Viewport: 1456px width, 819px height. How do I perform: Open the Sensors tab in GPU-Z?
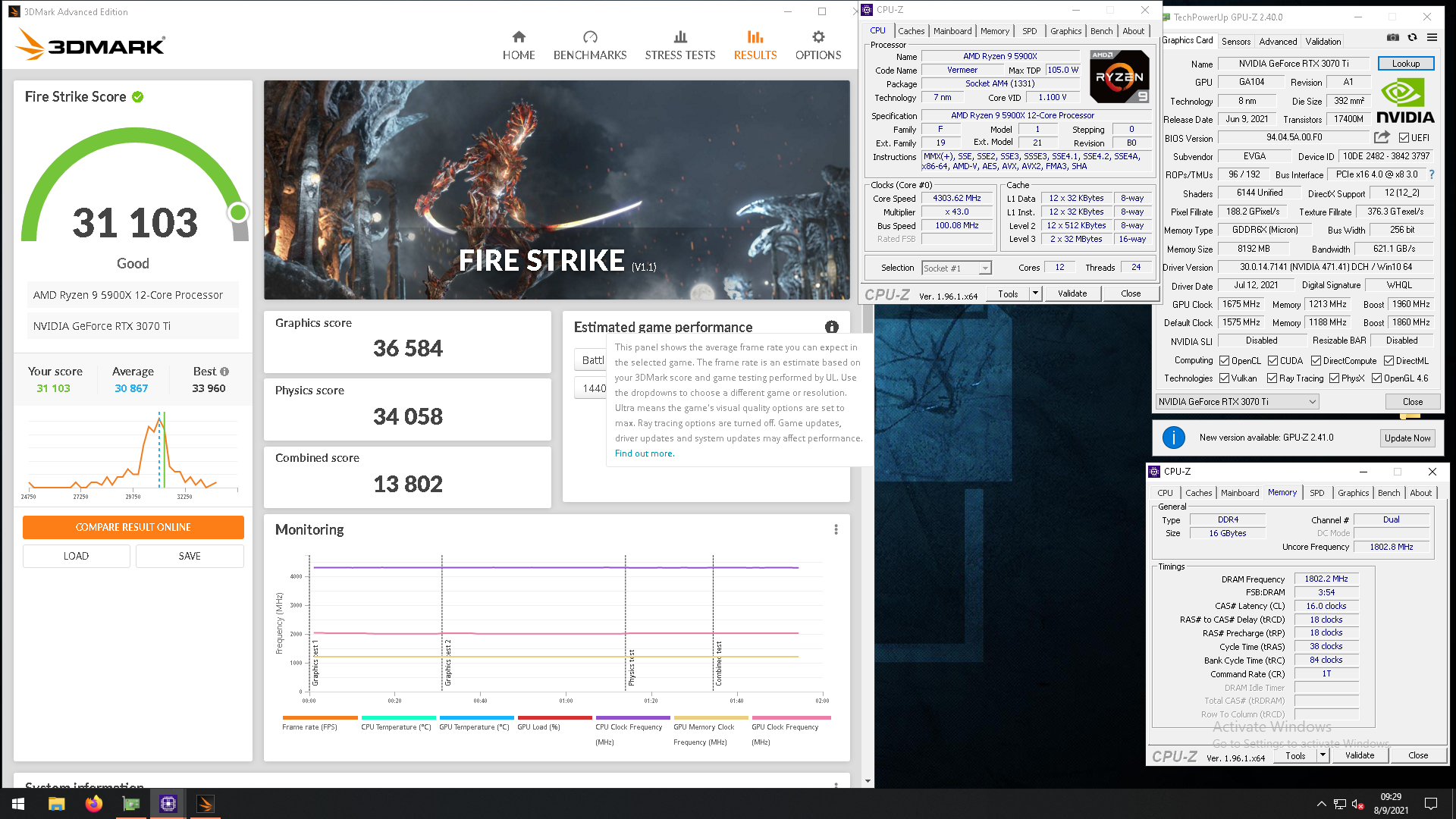click(1236, 42)
